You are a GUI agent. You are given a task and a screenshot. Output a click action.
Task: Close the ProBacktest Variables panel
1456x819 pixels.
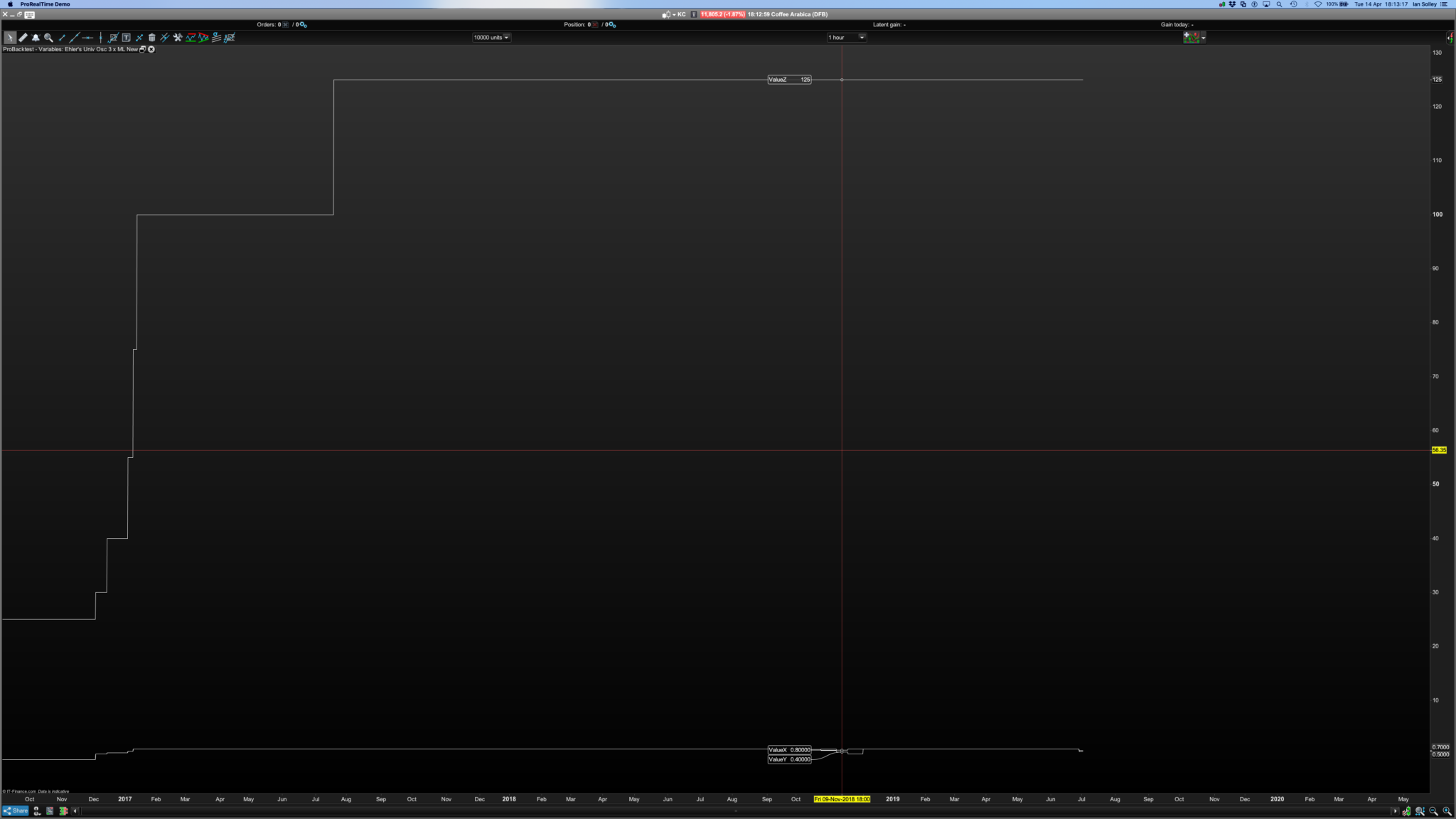[151, 50]
